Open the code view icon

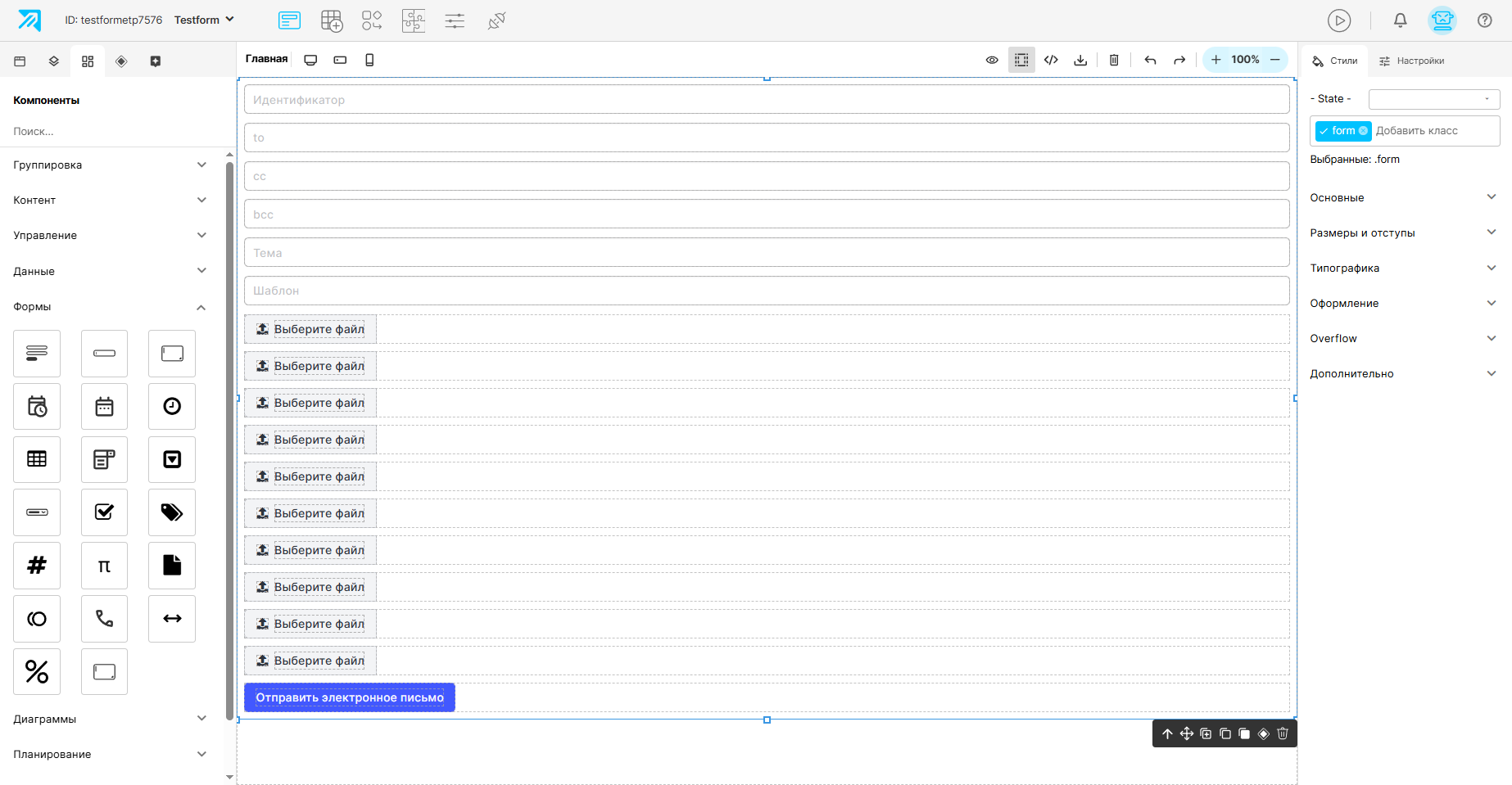(x=1051, y=60)
